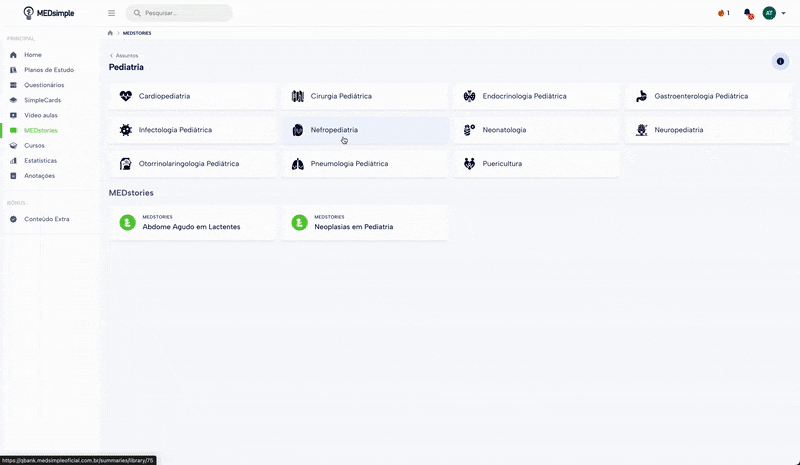This screenshot has width=800, height=465.
Task: Click the Questionários sidebar icon
Action: tap(13, 85)
